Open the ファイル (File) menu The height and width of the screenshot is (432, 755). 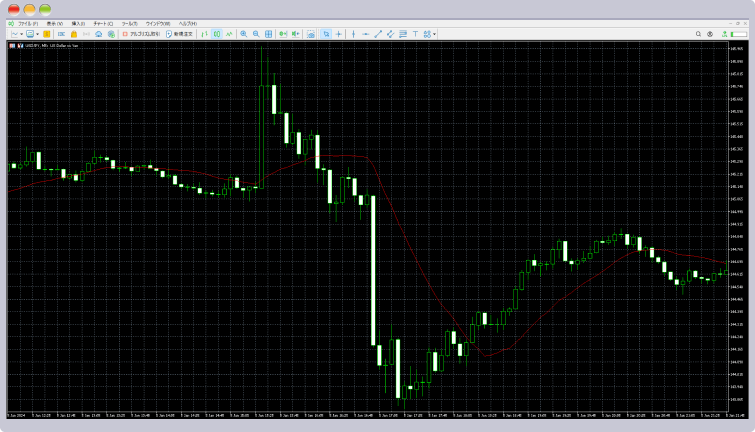coord(27,23)
